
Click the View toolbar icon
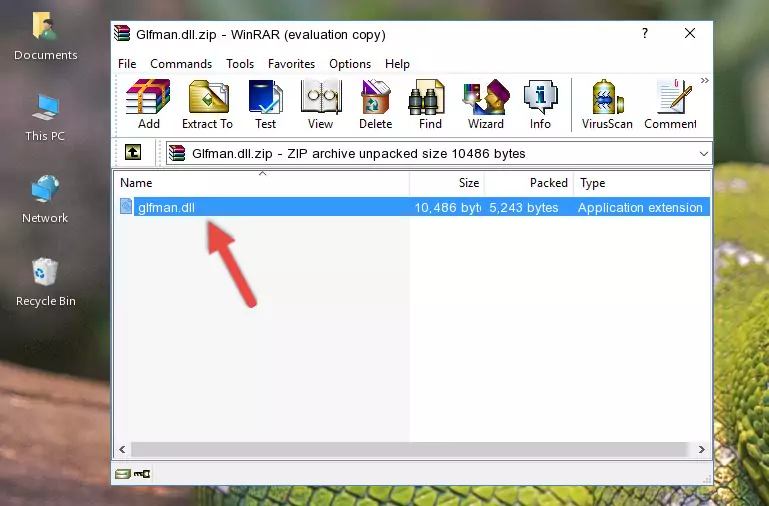click(321, 104)
